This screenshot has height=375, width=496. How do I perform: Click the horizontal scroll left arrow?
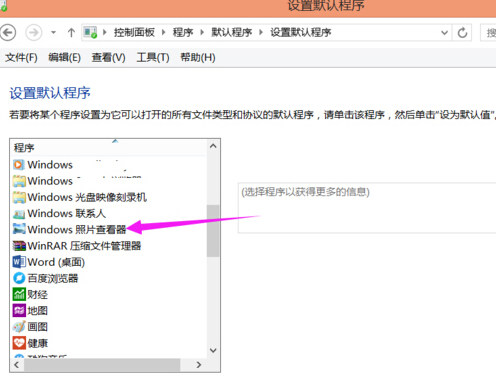coord(17,365)
